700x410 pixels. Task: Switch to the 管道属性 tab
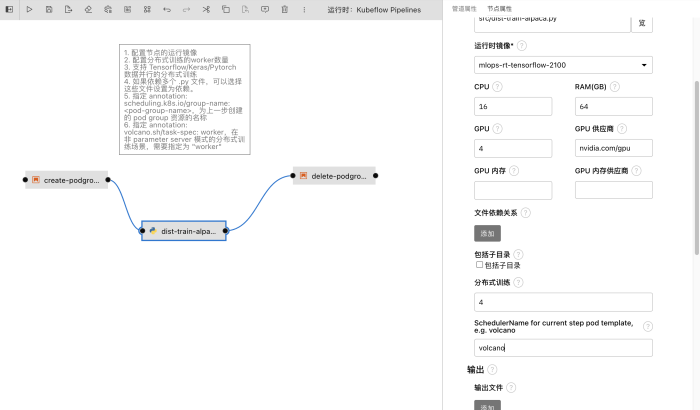coord(464,8)
